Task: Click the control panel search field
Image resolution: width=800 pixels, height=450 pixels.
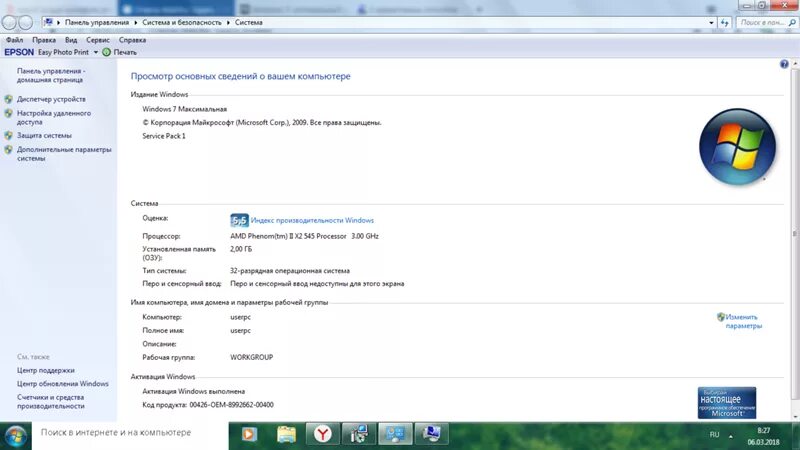Action: pos(762,22)
